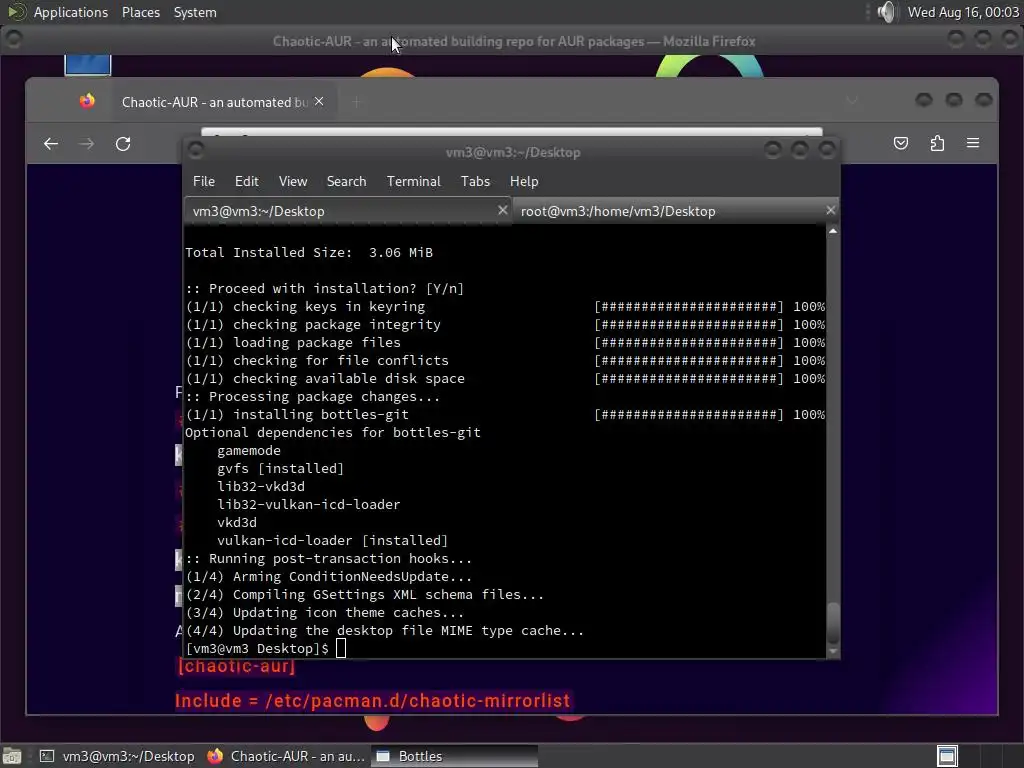This screenshot has height=768, width=1024.
Task: Close the vm3@vm3:~/Desktop terminal tab
Action: (x=502, y=210)
